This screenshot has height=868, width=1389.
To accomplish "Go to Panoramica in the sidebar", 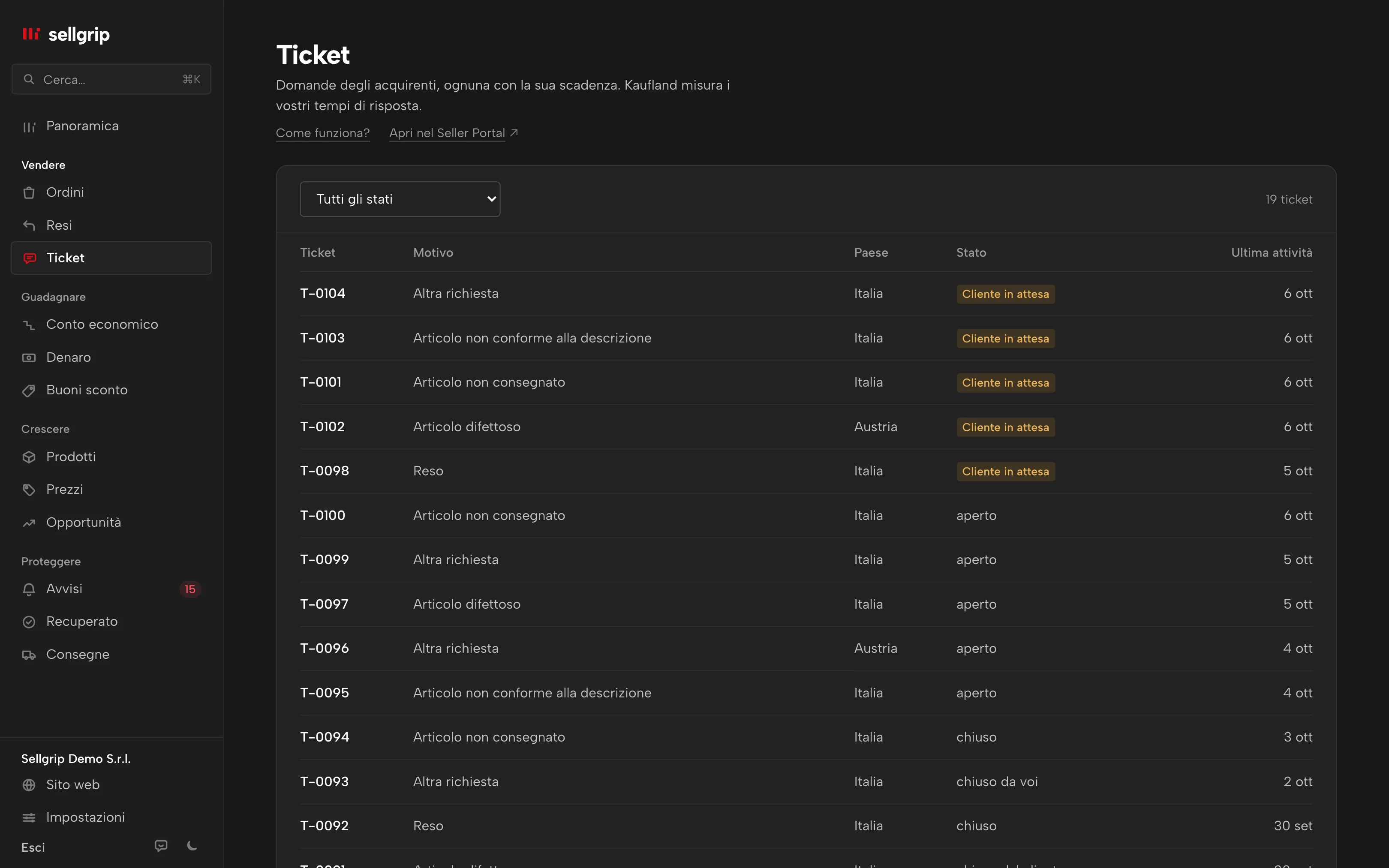I will pyautogui.click(x=111, y=126).
